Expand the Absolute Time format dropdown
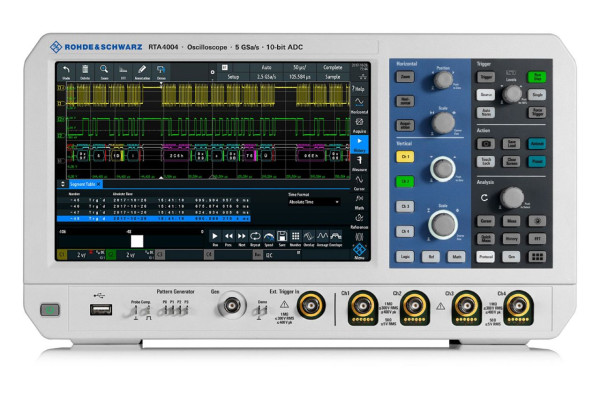This screenshot has width=600, height=400. point(314,201)
